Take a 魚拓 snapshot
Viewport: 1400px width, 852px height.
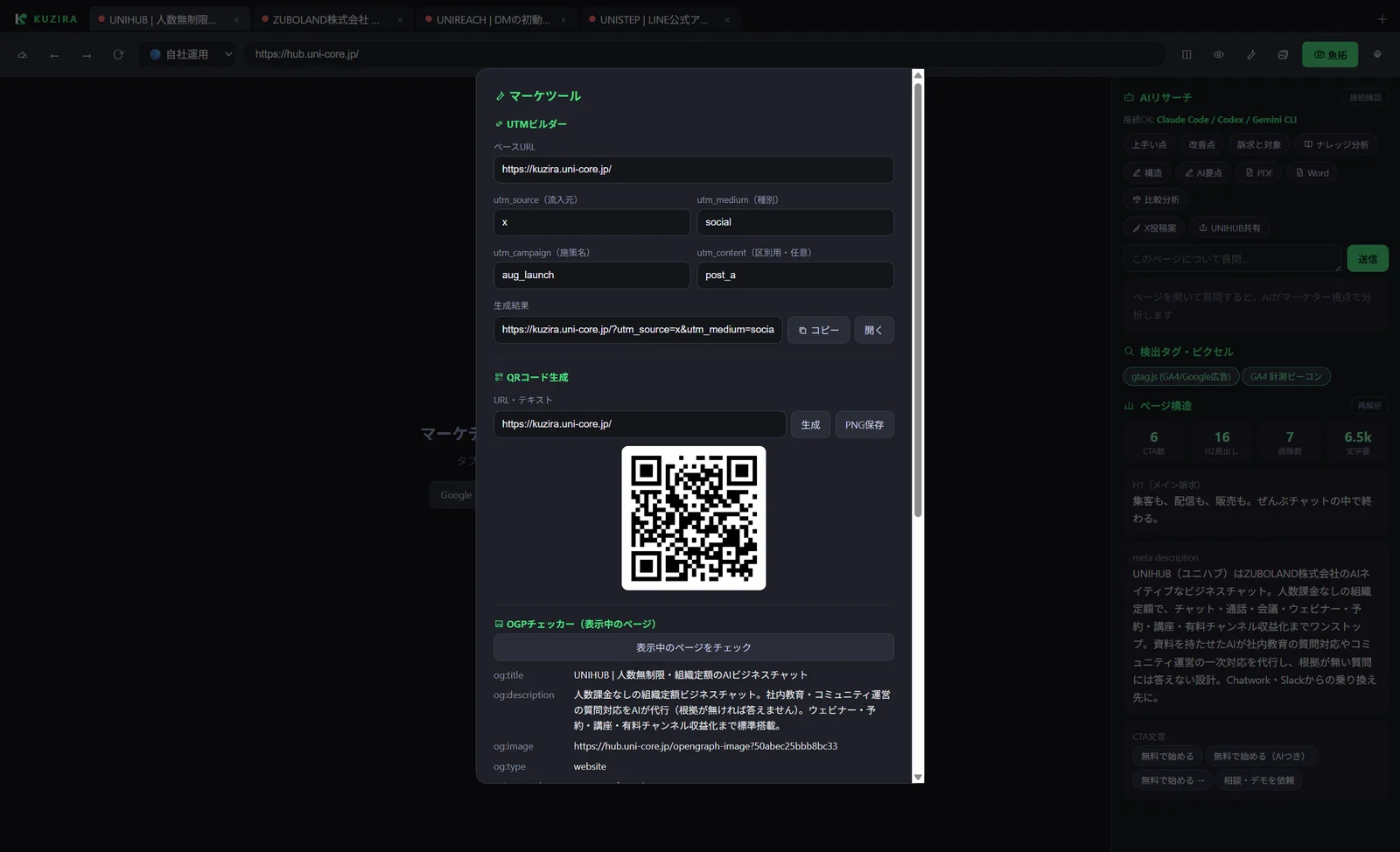[x=1330, y=54]
